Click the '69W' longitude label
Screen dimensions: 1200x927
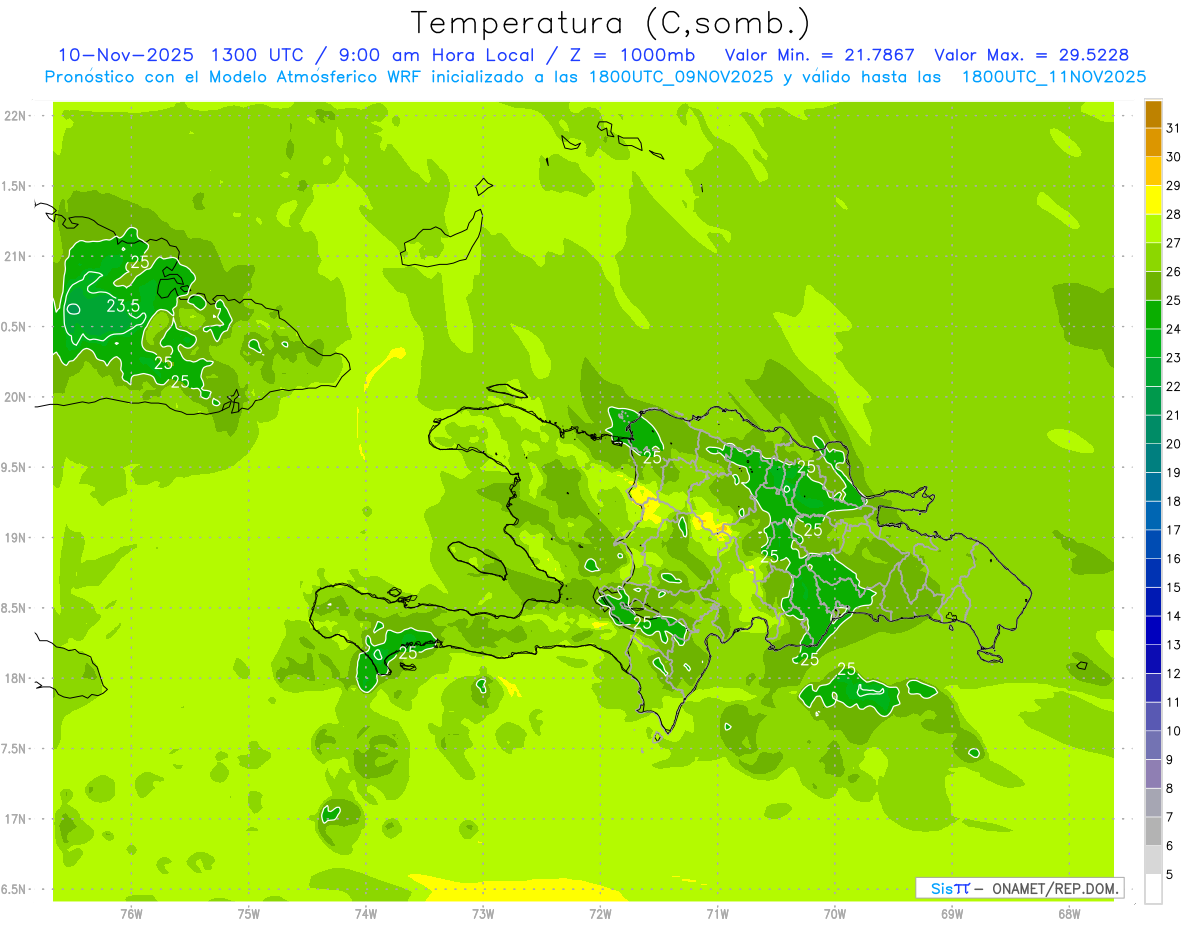pyautogui.click(x=952, y=913)
